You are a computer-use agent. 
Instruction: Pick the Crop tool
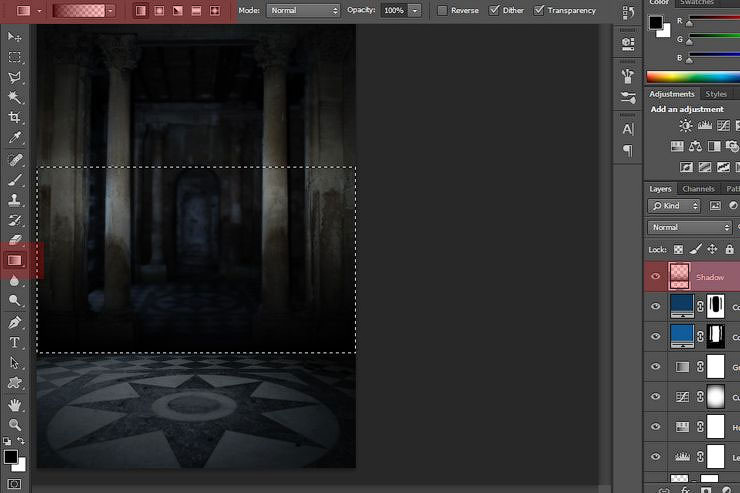[x=15, y=117]
